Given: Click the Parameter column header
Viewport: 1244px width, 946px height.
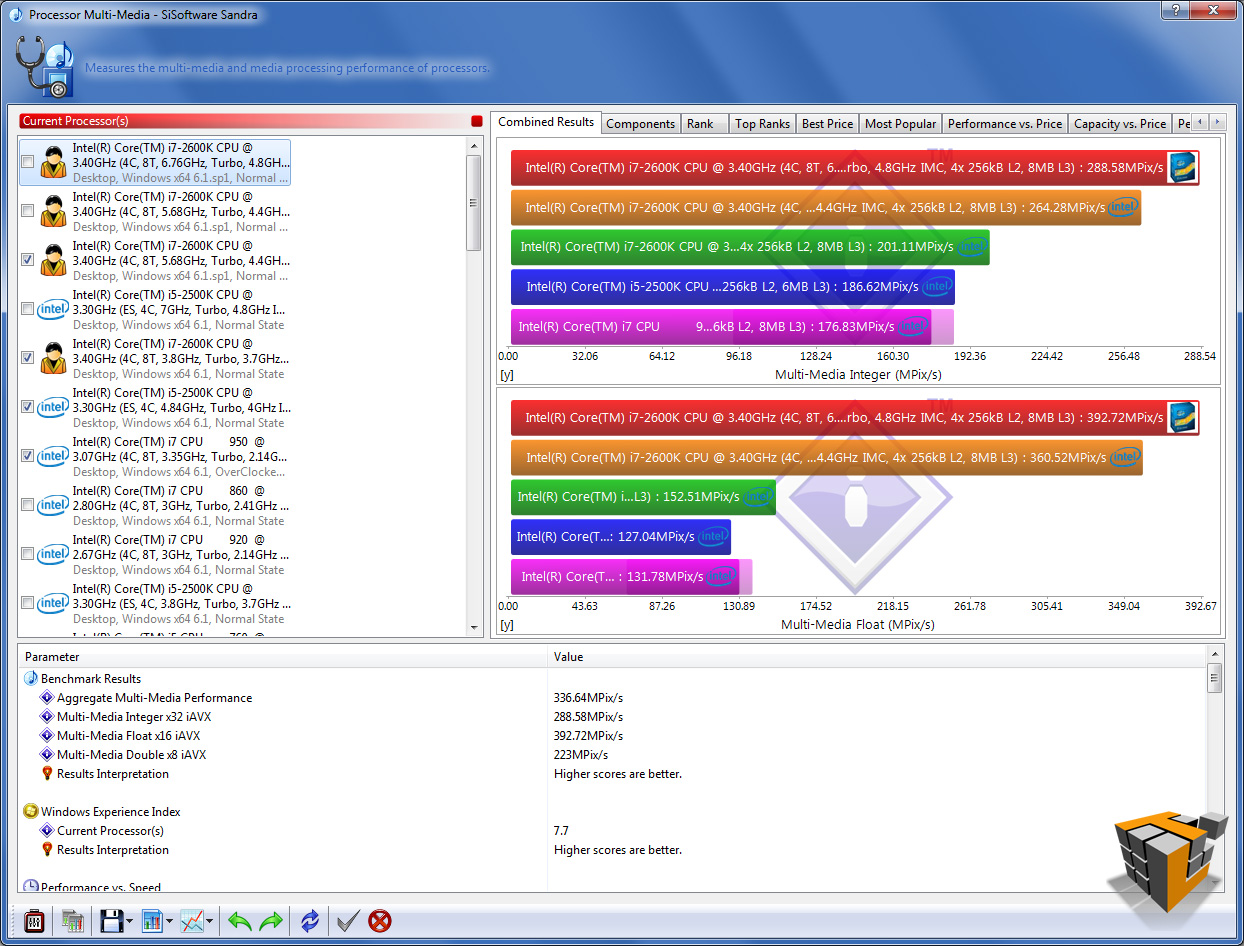Looking at the screenshot, I should pyautogui.click(x=283, y=657).
